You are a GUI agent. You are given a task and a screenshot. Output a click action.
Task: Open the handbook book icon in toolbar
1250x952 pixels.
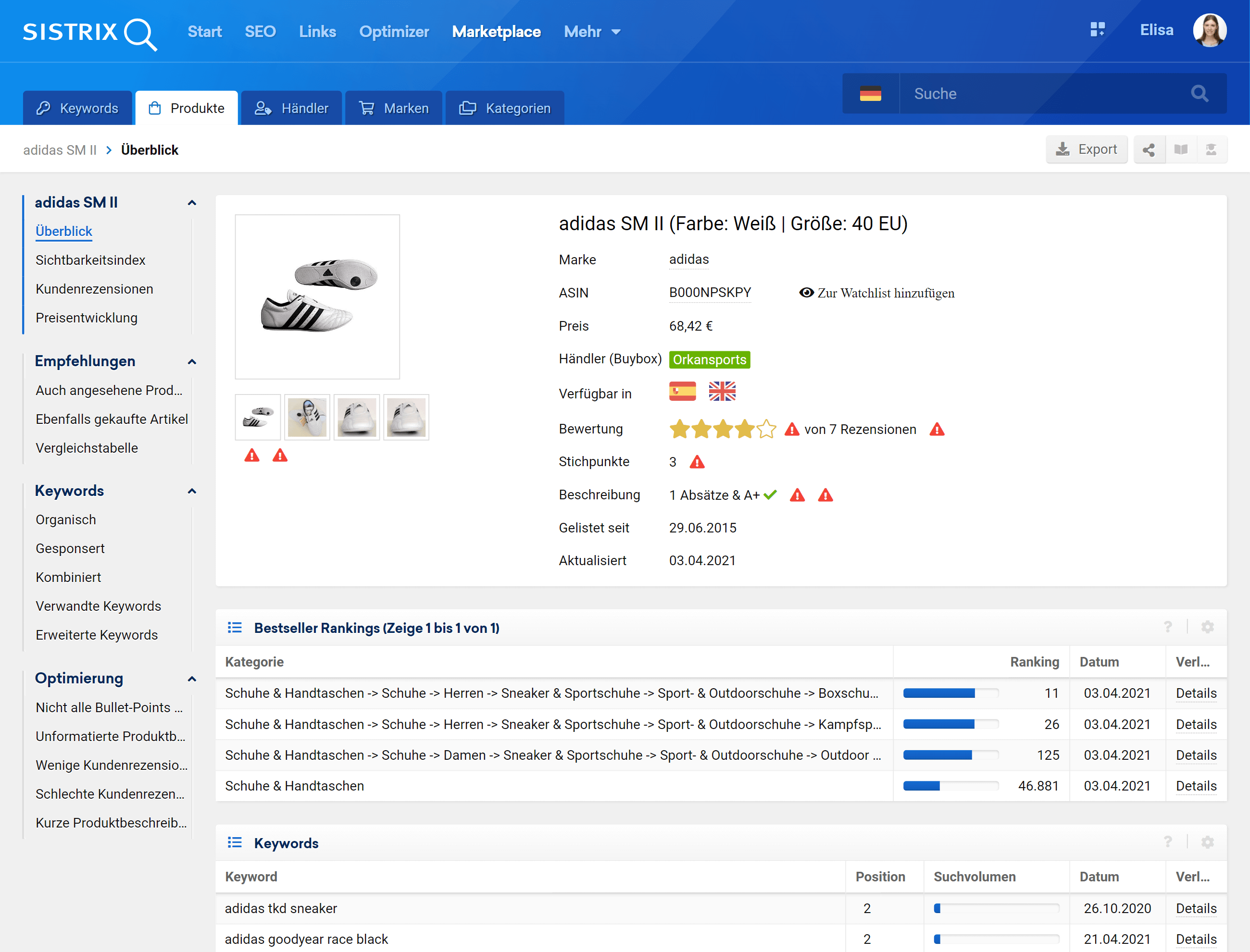point(1181,149)
